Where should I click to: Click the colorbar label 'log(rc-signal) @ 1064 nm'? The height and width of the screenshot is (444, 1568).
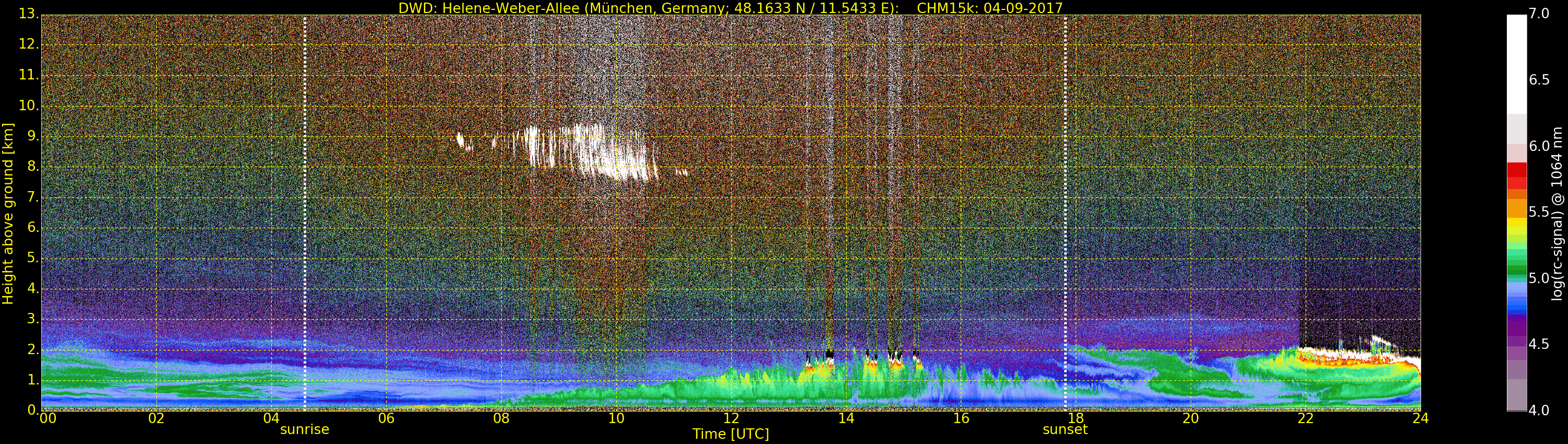click(x=1557, y=214)
